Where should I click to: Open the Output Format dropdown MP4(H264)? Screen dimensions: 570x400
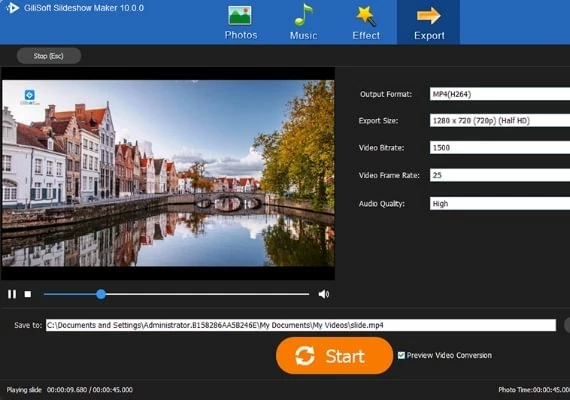pyautogui.click(x=500, y=94)
